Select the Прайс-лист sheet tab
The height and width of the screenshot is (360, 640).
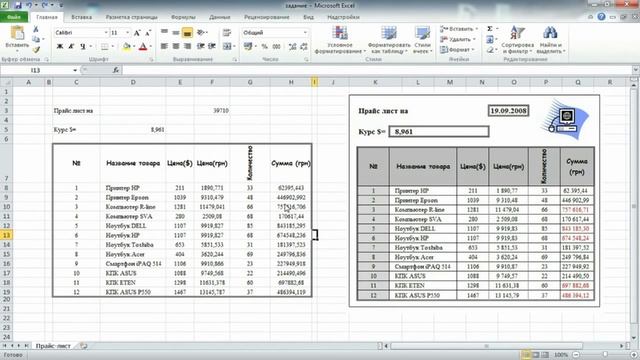pyautogui.click(x=53, y=346)
